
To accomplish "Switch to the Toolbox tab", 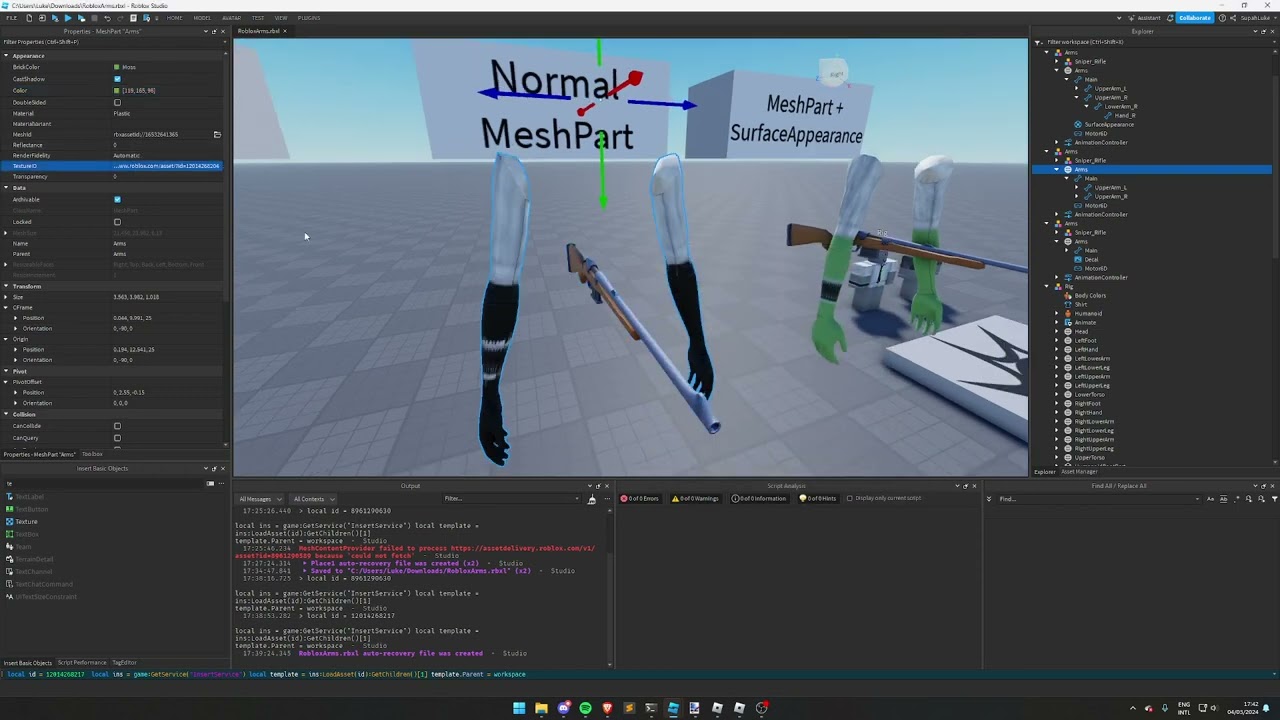I will pyautogui.click(x=92, y=454).
